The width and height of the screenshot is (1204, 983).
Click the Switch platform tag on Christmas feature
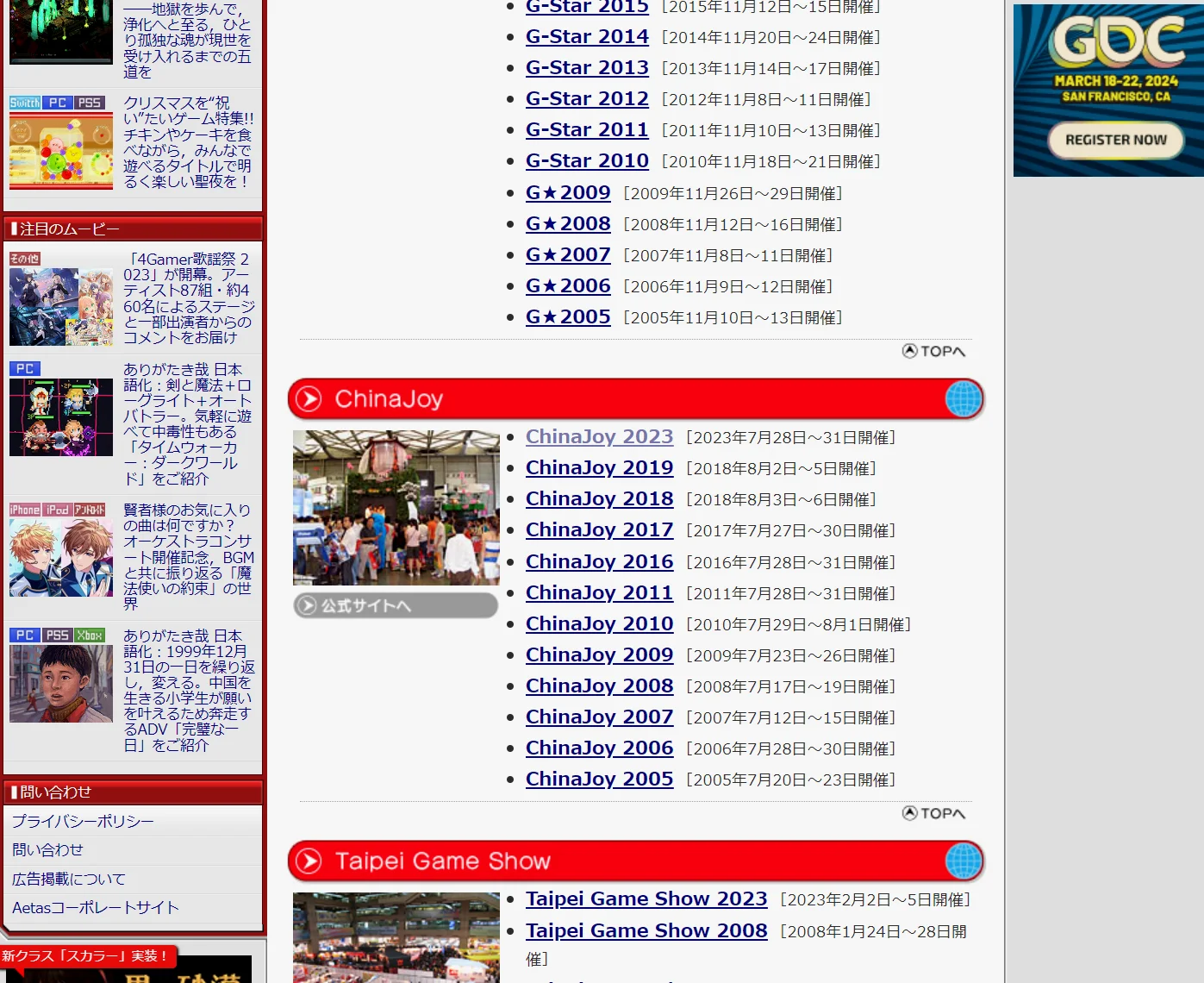pos(25,103)
